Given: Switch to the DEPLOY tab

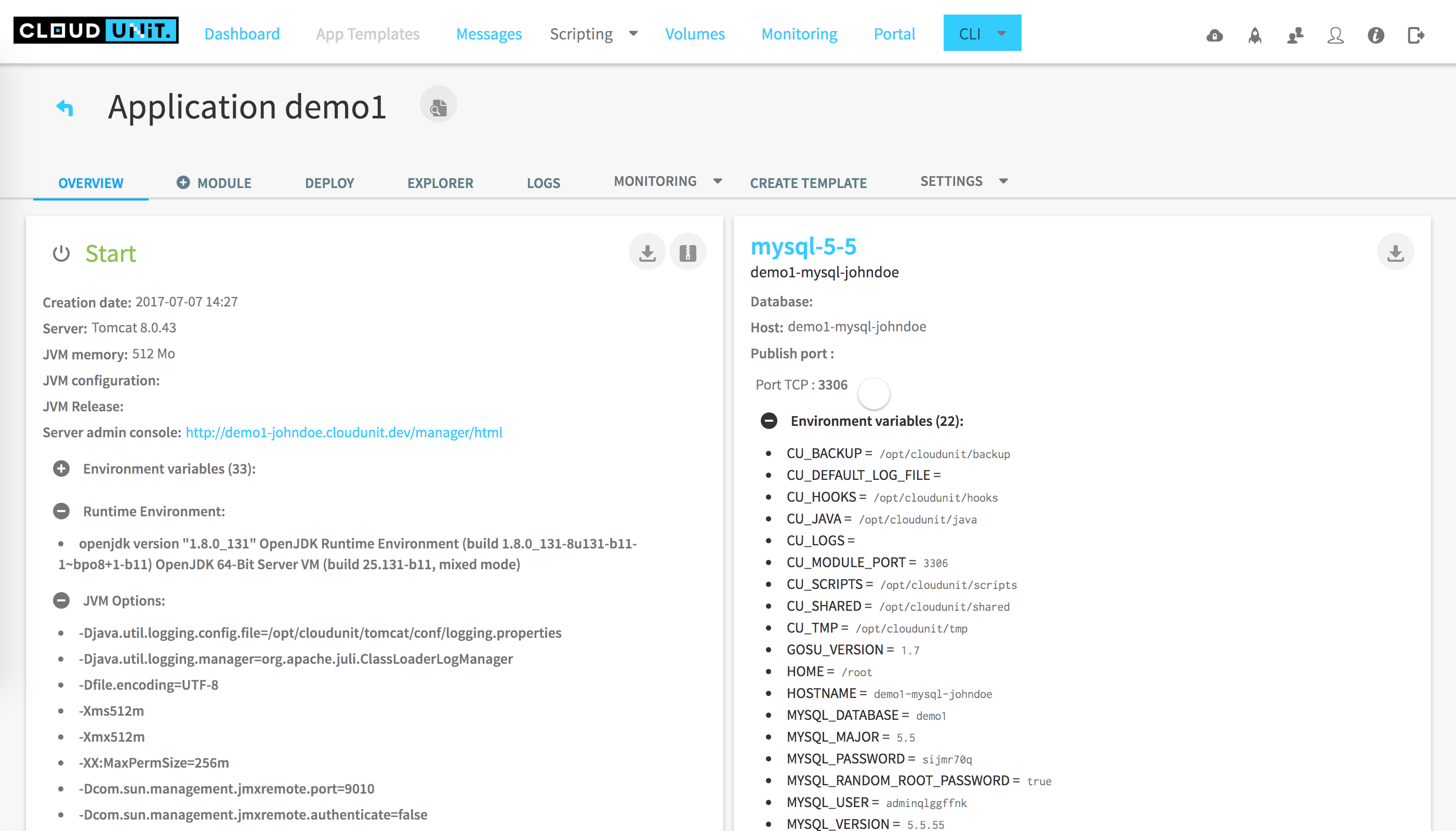Looking at the screenshot, I should pyautogui.click(x=329, y=183).
